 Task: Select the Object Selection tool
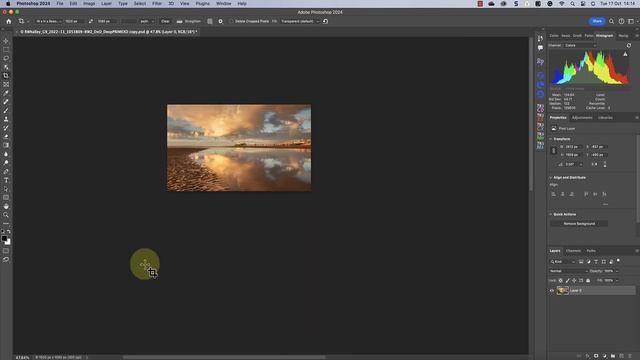tap(6, 67)
